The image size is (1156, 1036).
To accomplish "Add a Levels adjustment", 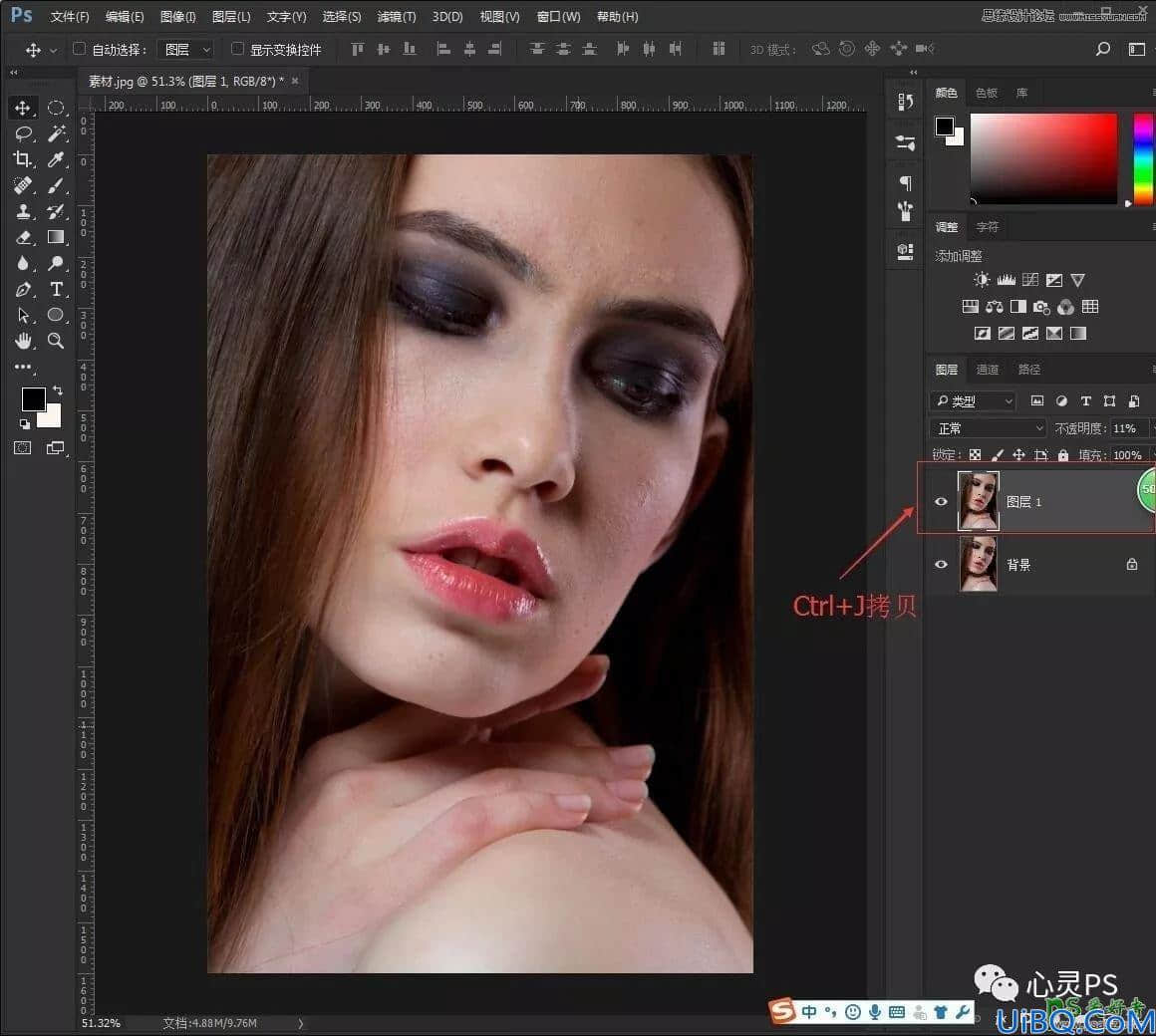I will pos(1006,280).
